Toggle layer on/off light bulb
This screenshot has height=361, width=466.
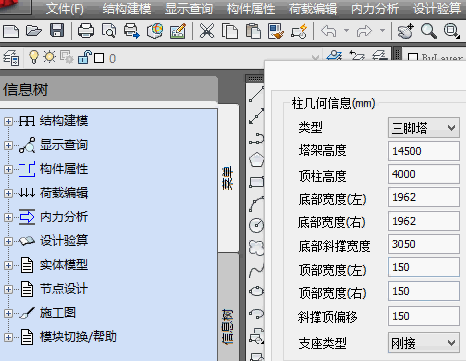tap(34, 57)
